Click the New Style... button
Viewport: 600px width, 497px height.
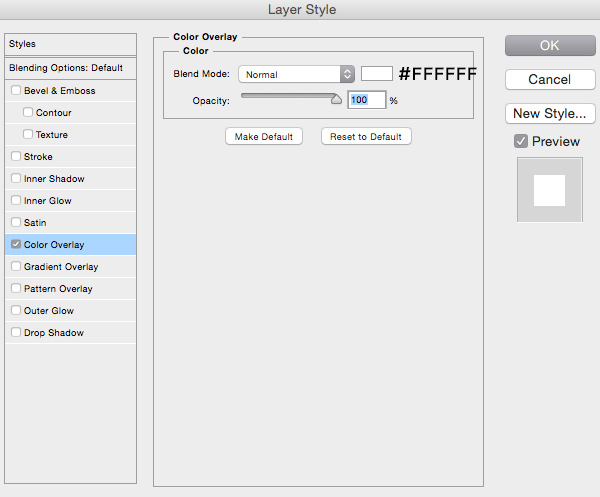point(550,114)
